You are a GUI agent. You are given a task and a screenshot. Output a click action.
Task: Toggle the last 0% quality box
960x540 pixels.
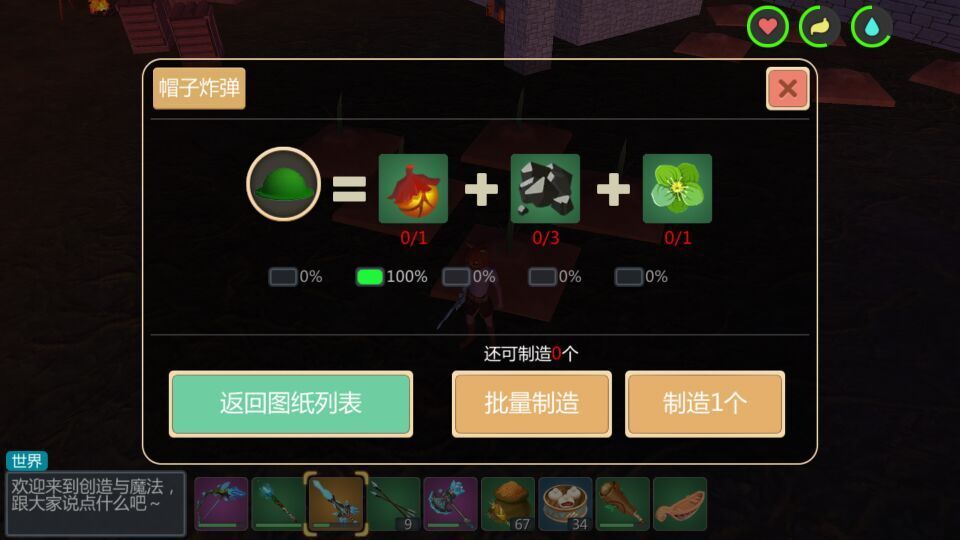point(629,277)
